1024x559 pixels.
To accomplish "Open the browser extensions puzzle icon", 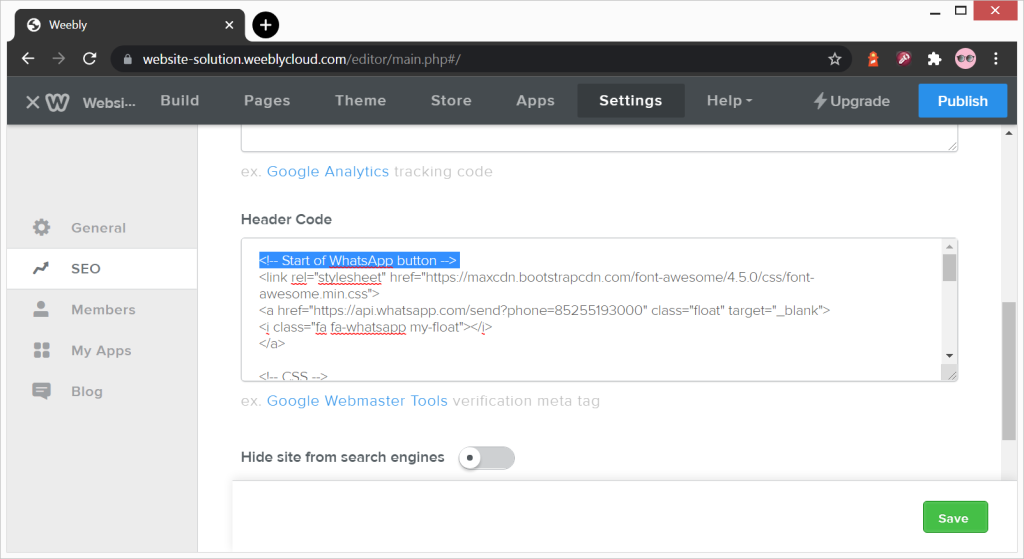I will [935, 59].
